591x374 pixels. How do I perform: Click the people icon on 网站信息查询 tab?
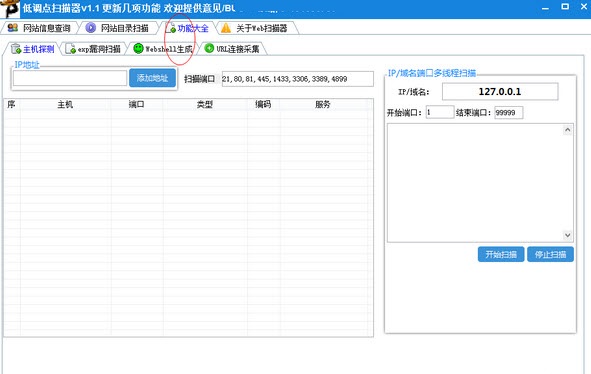13,28
